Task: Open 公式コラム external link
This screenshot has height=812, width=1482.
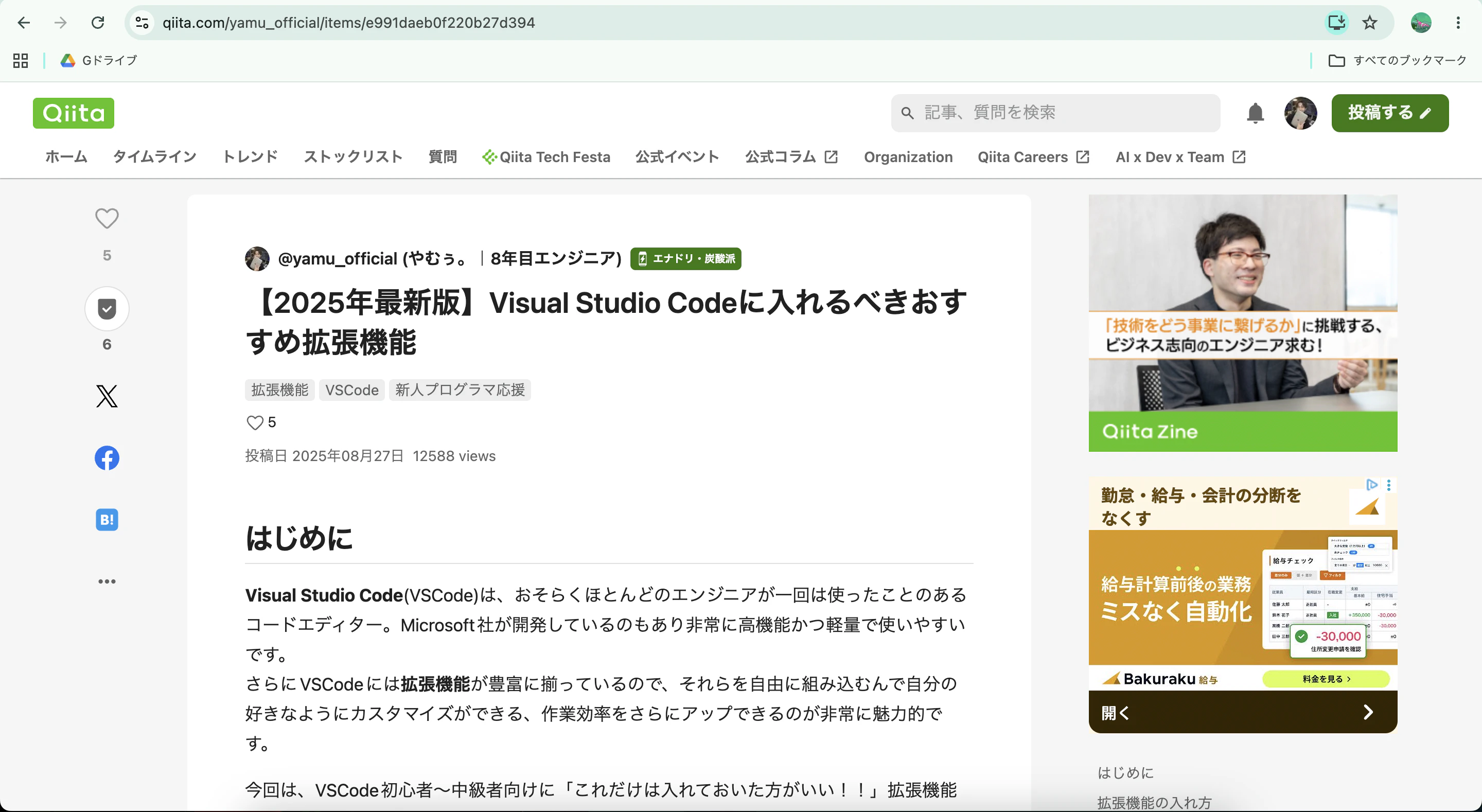Action: (x=791, y=157)
